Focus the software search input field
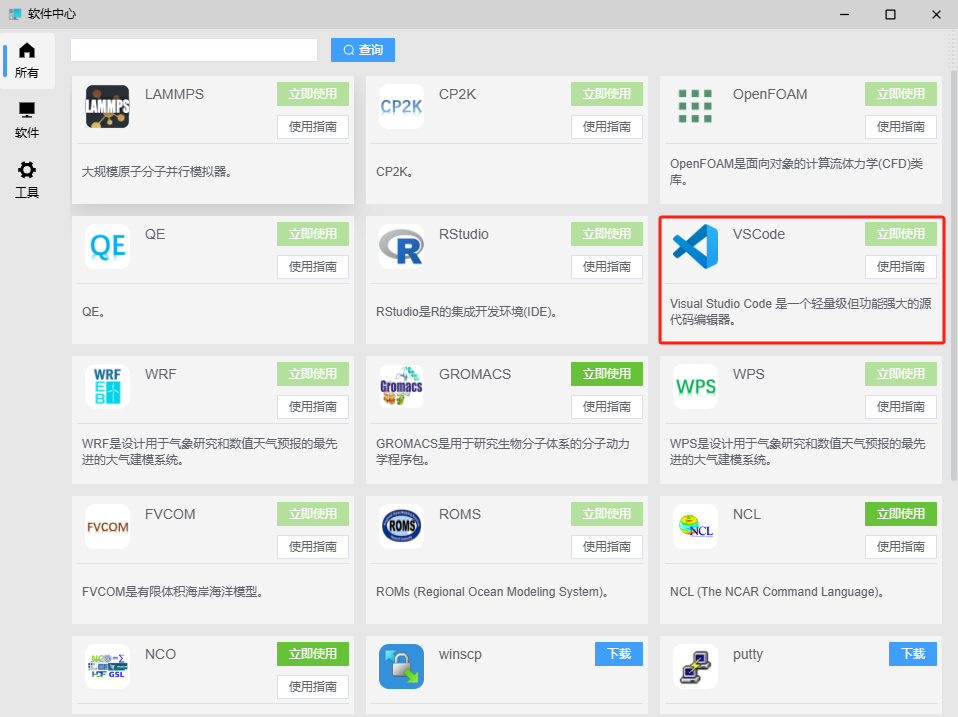Screen dimensions: 958x717 click(x=194, y=50)
